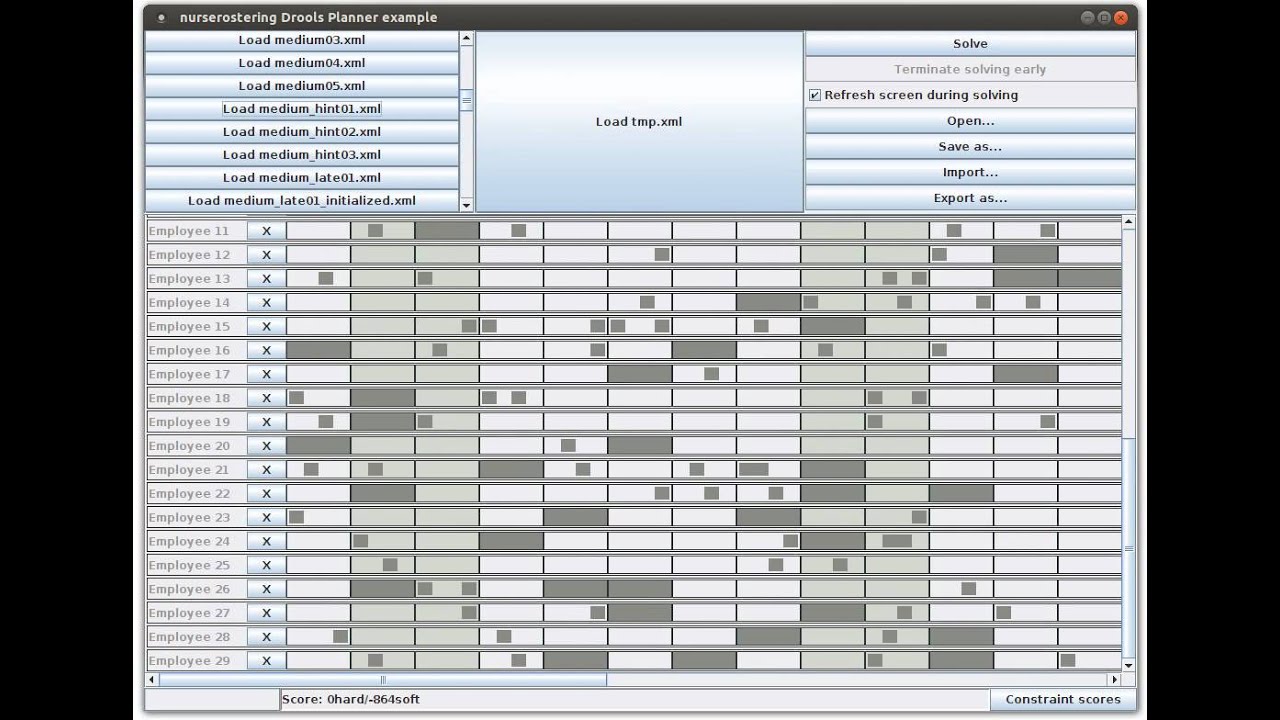Viewport: 1280px width, 720px height.
Task: Load medium05.xml
Action: point(302,86)
